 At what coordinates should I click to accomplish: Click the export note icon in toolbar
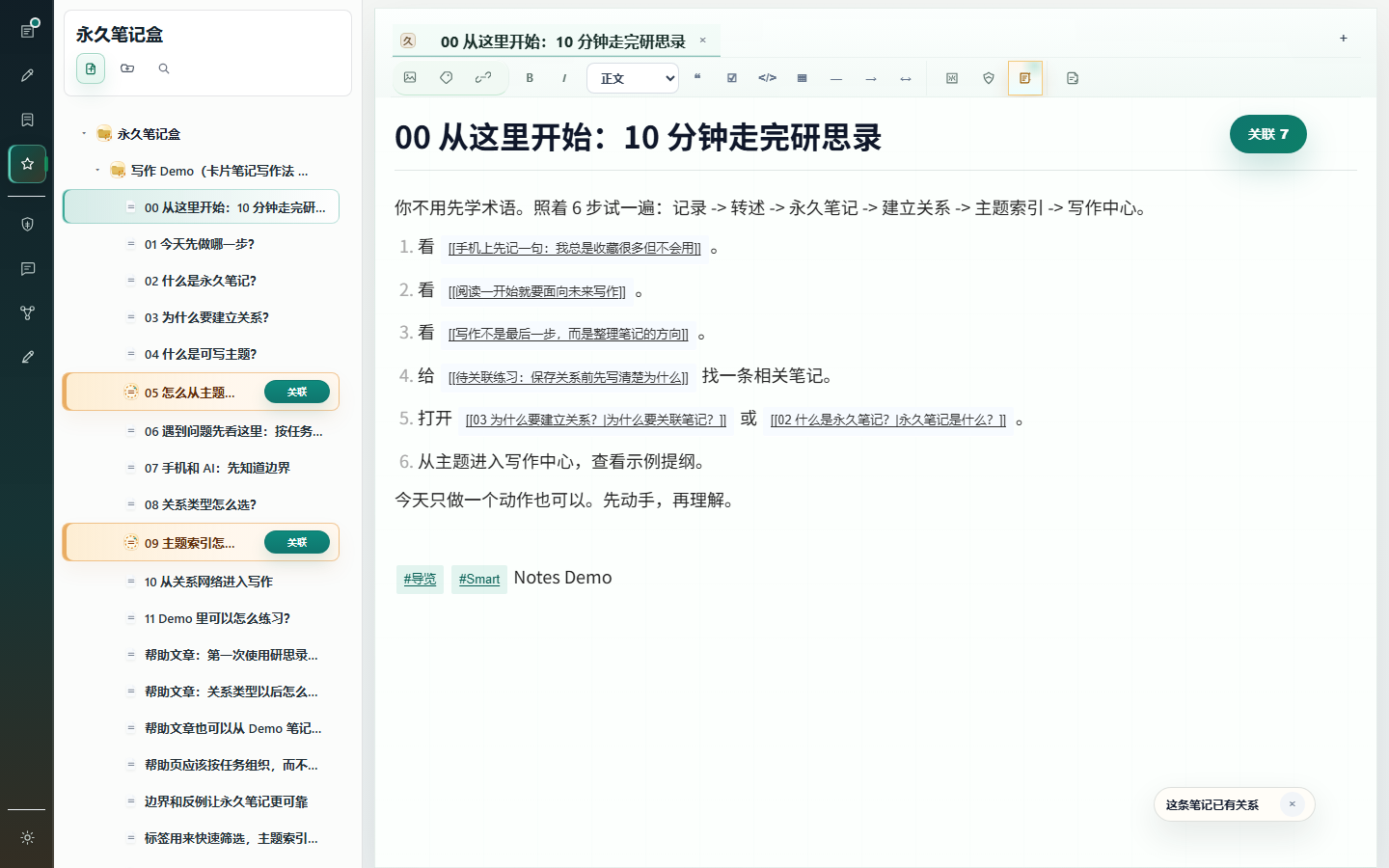click(x=1073, y=78)
